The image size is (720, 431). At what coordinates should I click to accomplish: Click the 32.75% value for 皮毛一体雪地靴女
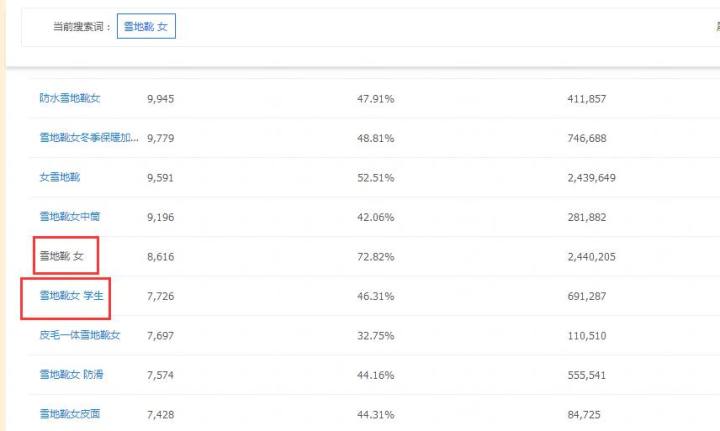point(376,336)
